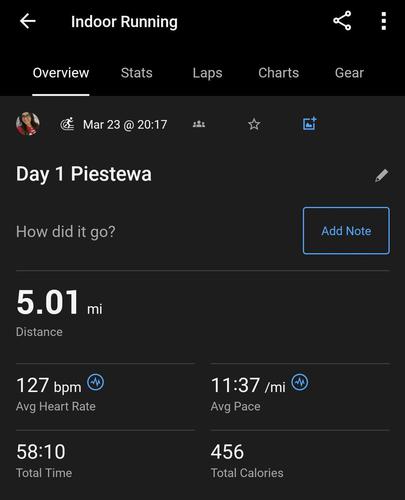Viewport: 405px width, 500px height.
Task: Select the Overview tab
Action: coord(61,73)
